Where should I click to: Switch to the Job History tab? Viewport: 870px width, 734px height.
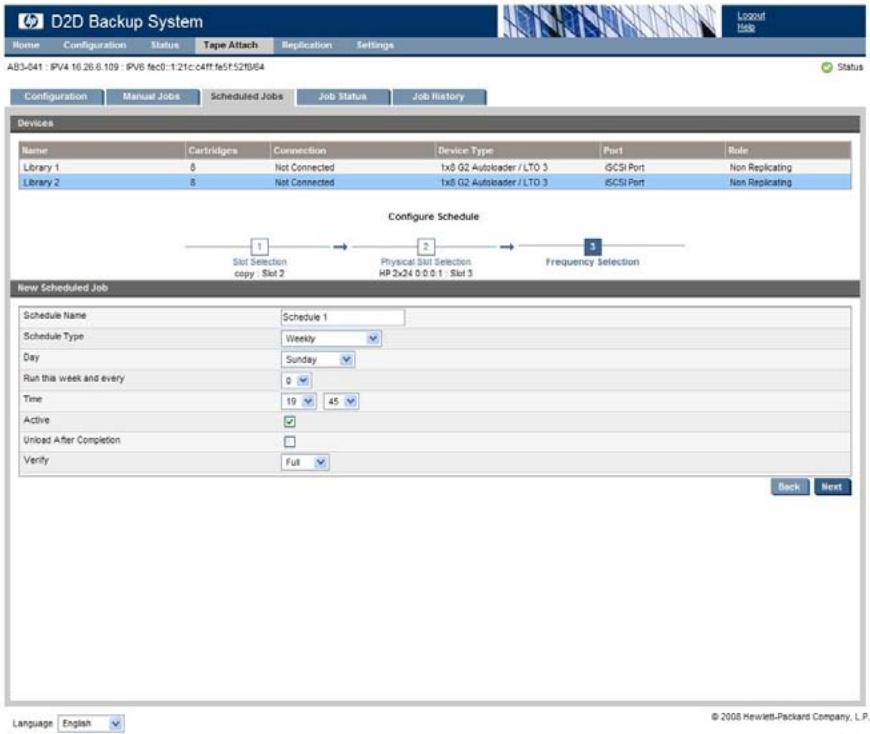pos(438,97)
